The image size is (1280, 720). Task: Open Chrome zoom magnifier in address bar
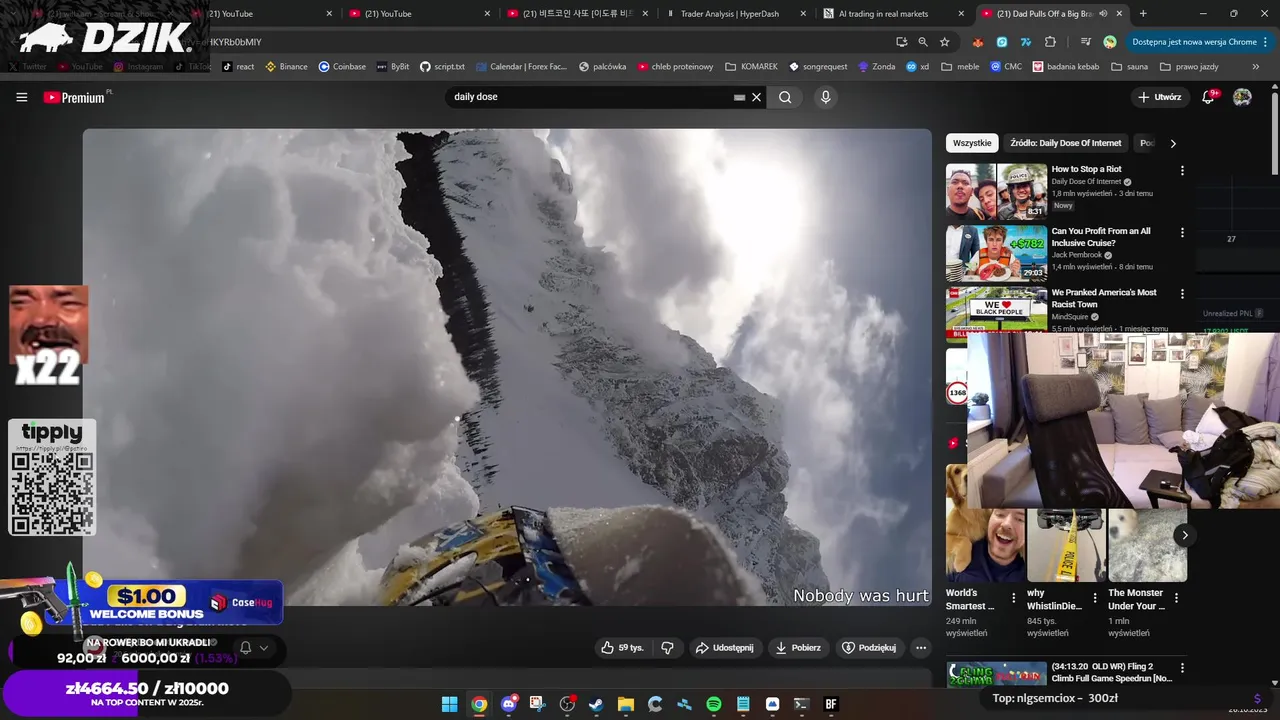tap(923, 42)
